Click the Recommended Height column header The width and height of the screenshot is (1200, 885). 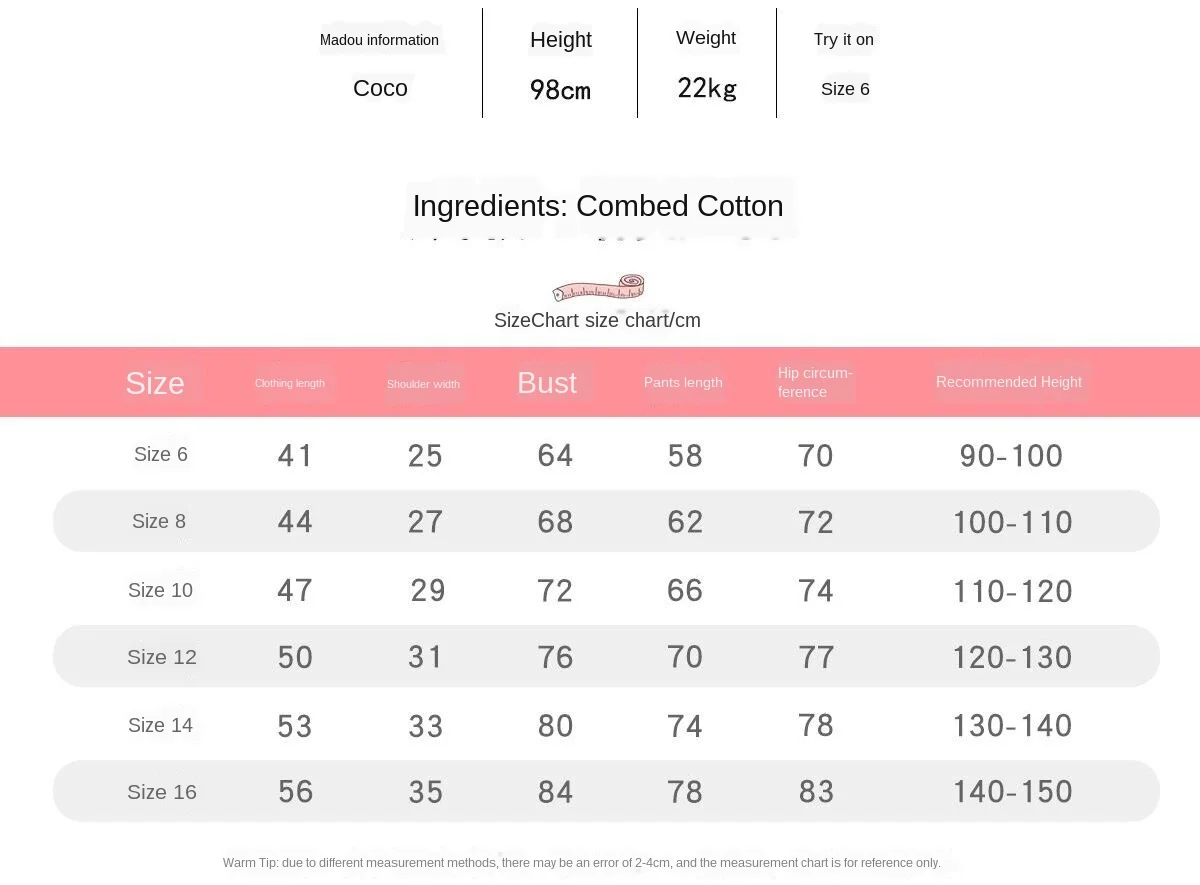[x=1008, y=382]
